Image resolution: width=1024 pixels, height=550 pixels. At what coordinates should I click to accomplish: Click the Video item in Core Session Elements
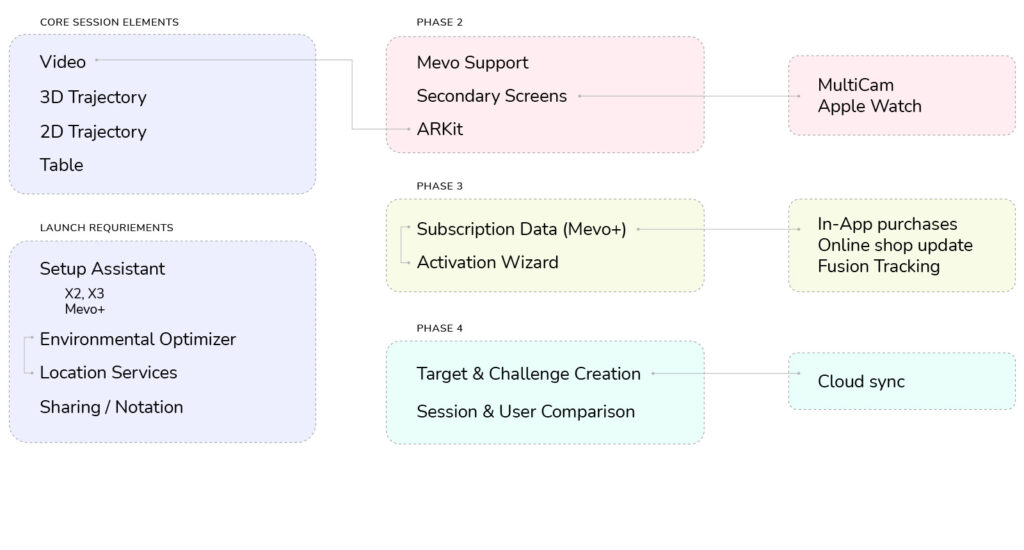pos(63,62)
